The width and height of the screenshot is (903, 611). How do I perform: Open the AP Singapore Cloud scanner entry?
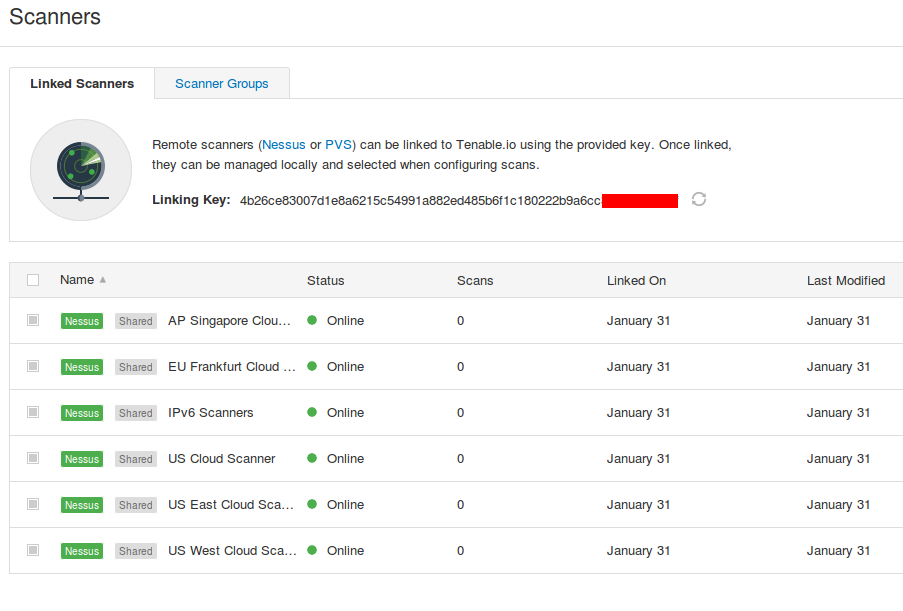229,321
